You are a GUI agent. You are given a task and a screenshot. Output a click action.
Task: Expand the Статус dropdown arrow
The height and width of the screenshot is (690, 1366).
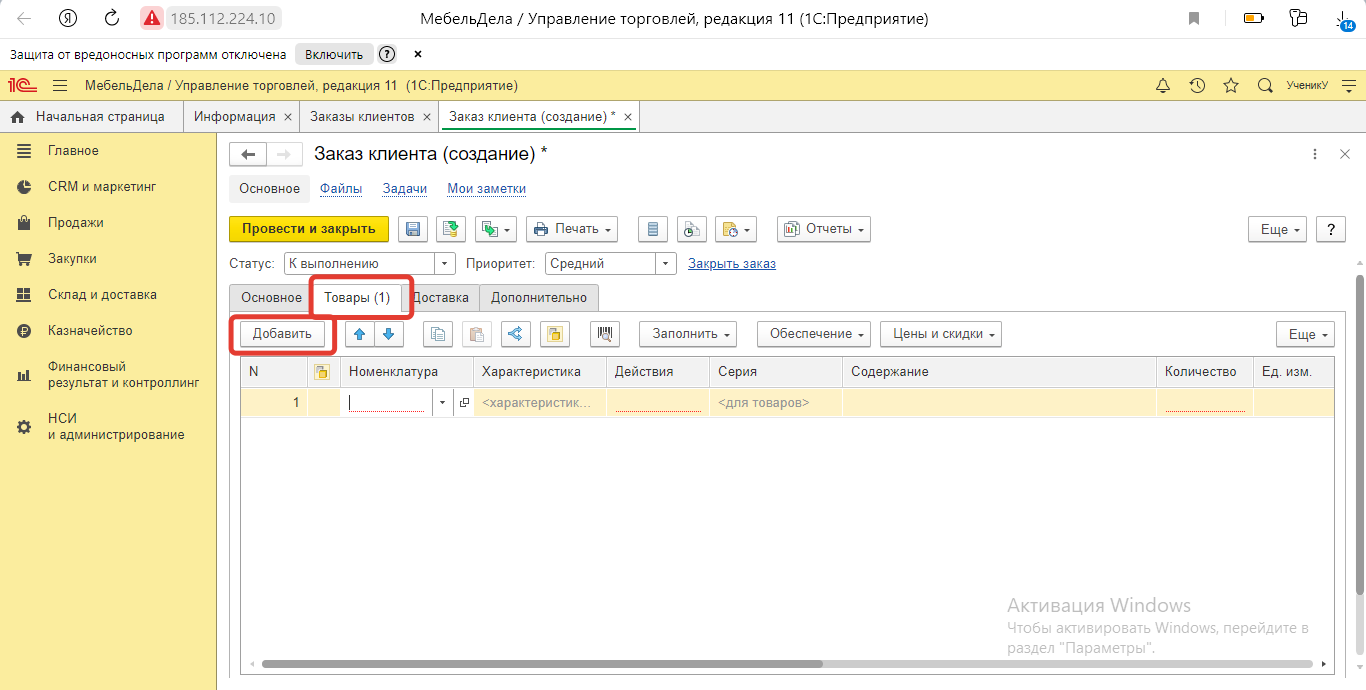[446, 264]
